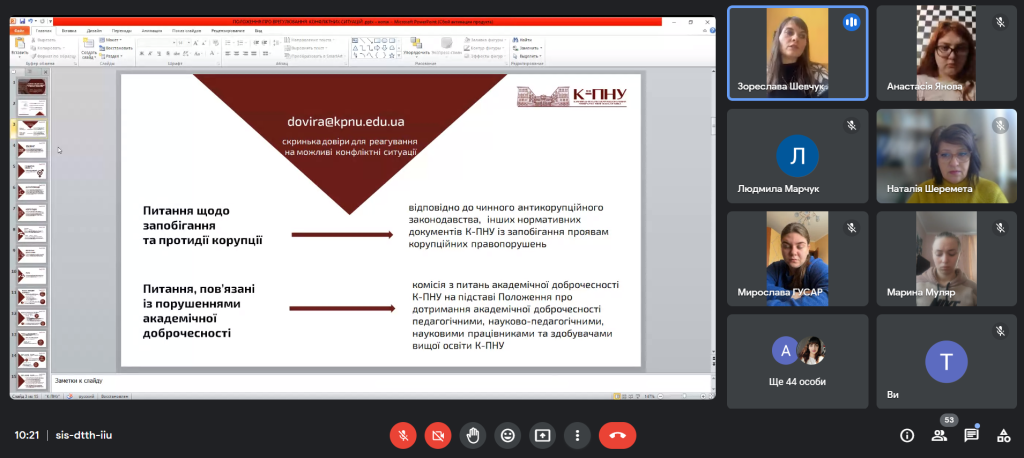
Task: Show the participants list with 53 people
Action: [939, 435]
